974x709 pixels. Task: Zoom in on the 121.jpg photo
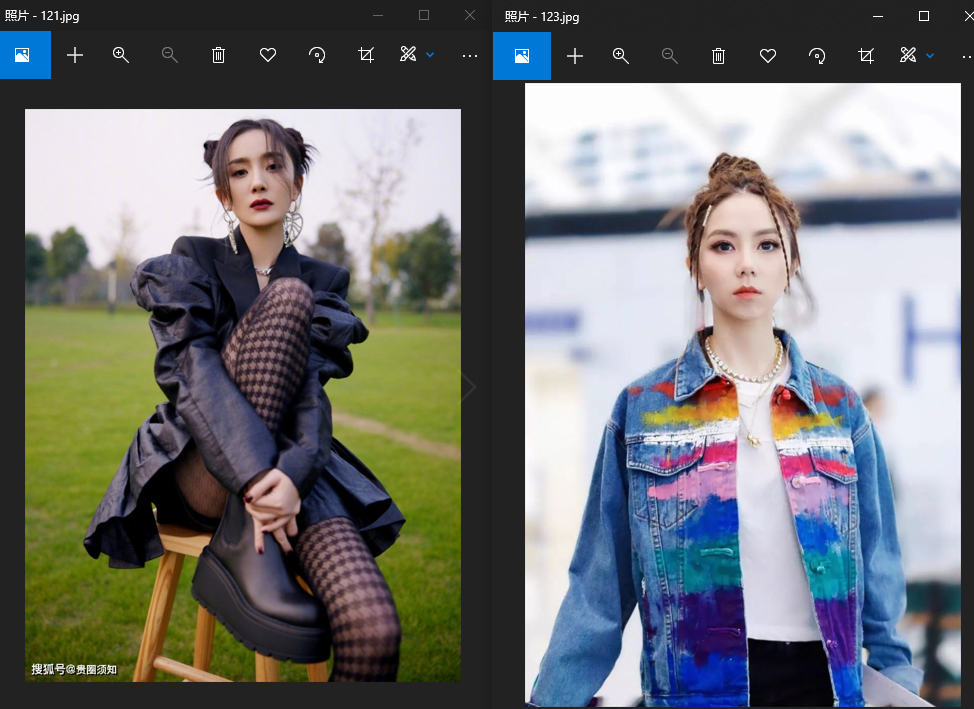click(x=121, y=55)
